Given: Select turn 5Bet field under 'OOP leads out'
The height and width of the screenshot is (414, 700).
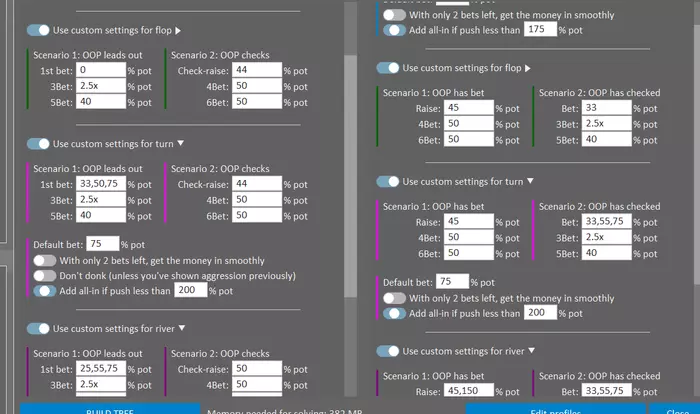Looking at the screenshot, I should click(x=101, y=215).
